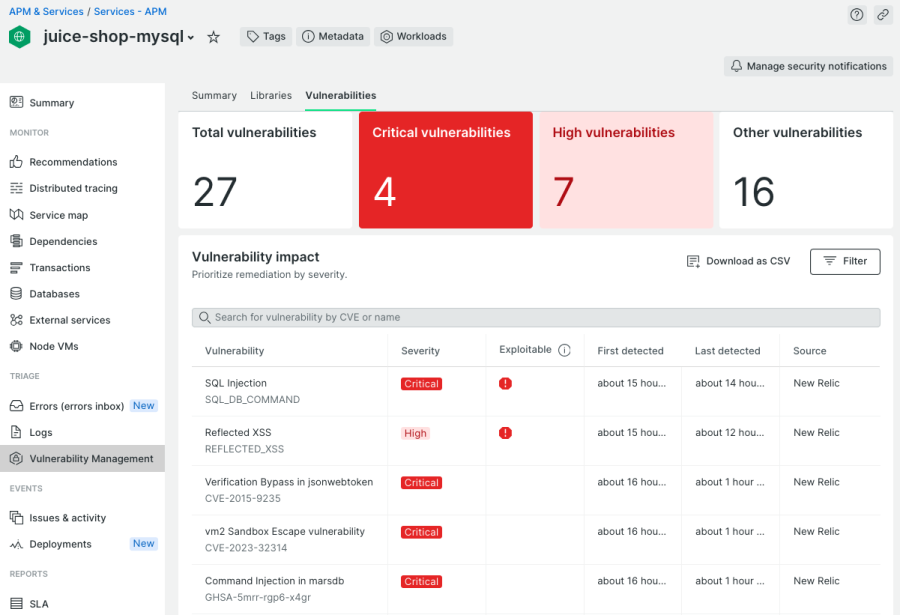Copy permalink using the link icon

tap(883, 14)
